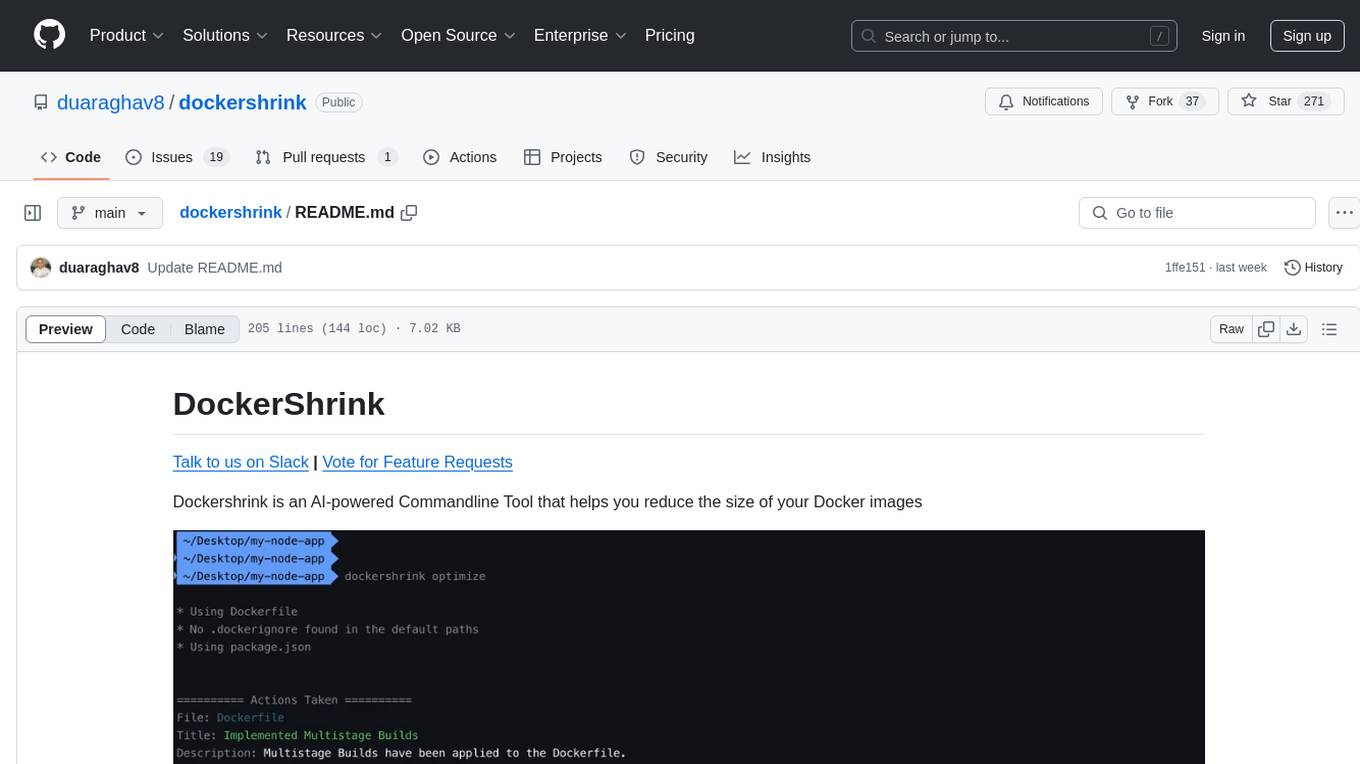Expand the Enterprise menu

[580, 35]
